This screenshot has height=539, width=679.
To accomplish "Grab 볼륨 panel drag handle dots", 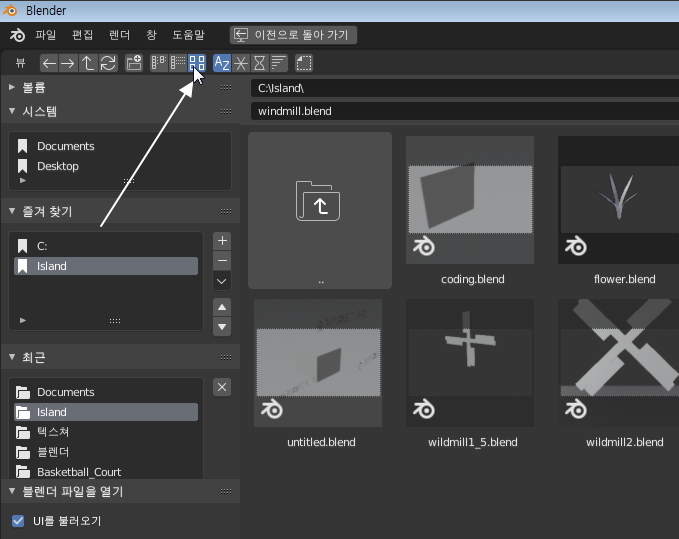I will click(x=226, y=87).
